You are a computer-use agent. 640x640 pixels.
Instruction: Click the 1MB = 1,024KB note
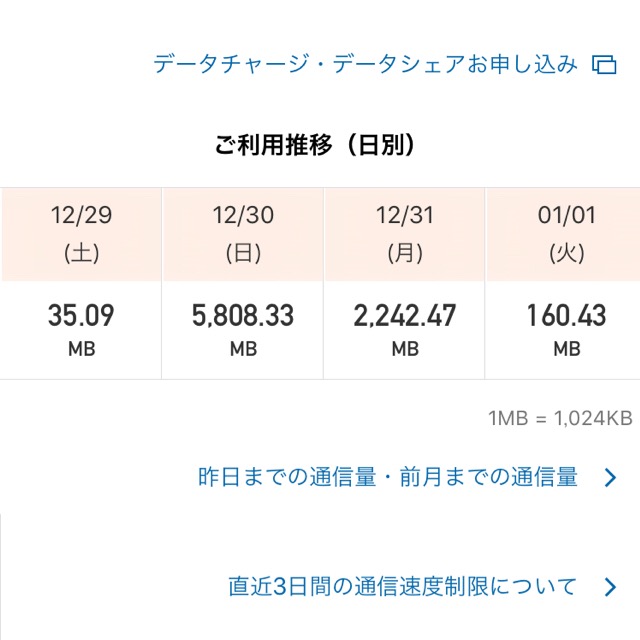click(560, 419)
